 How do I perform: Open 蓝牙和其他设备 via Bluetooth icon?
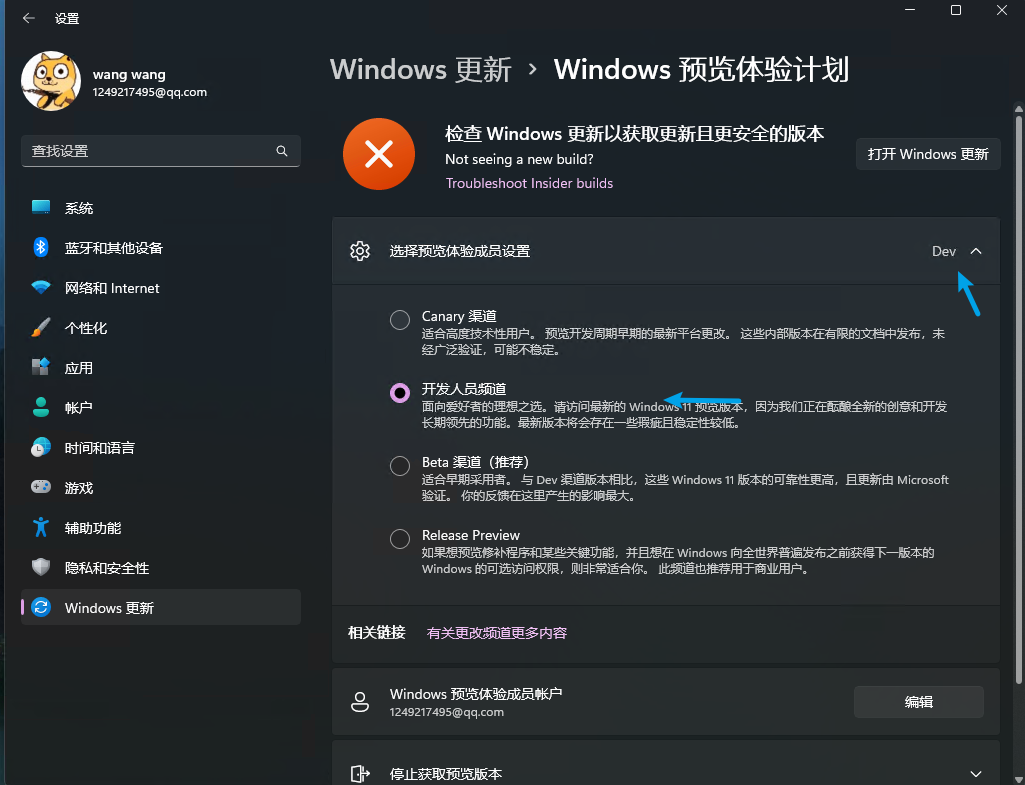(41, 248)
